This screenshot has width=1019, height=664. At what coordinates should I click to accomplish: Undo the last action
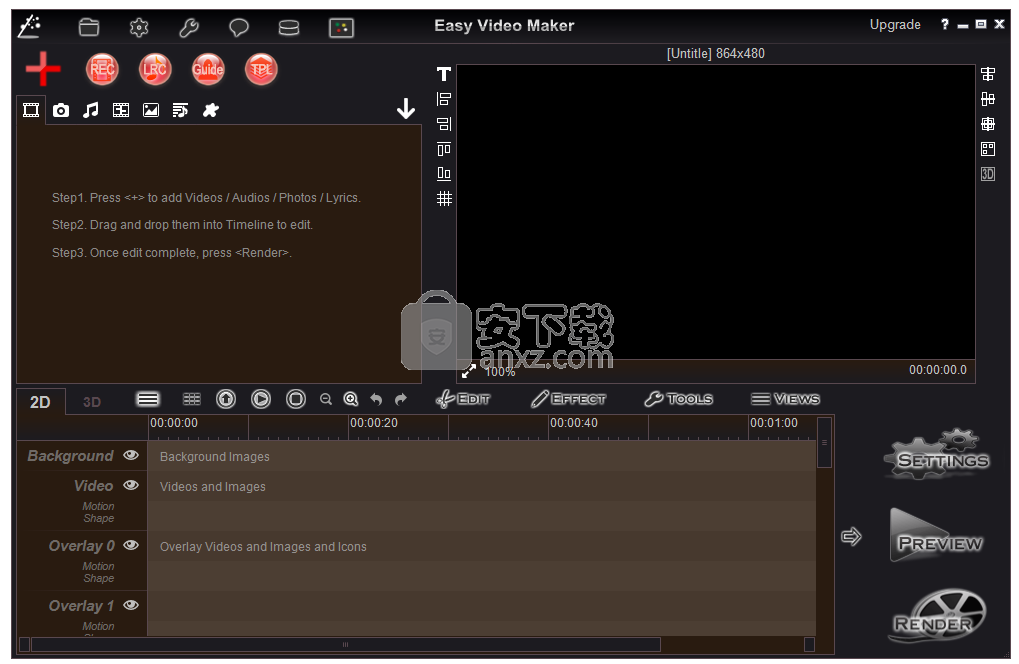tap(376, 399)
